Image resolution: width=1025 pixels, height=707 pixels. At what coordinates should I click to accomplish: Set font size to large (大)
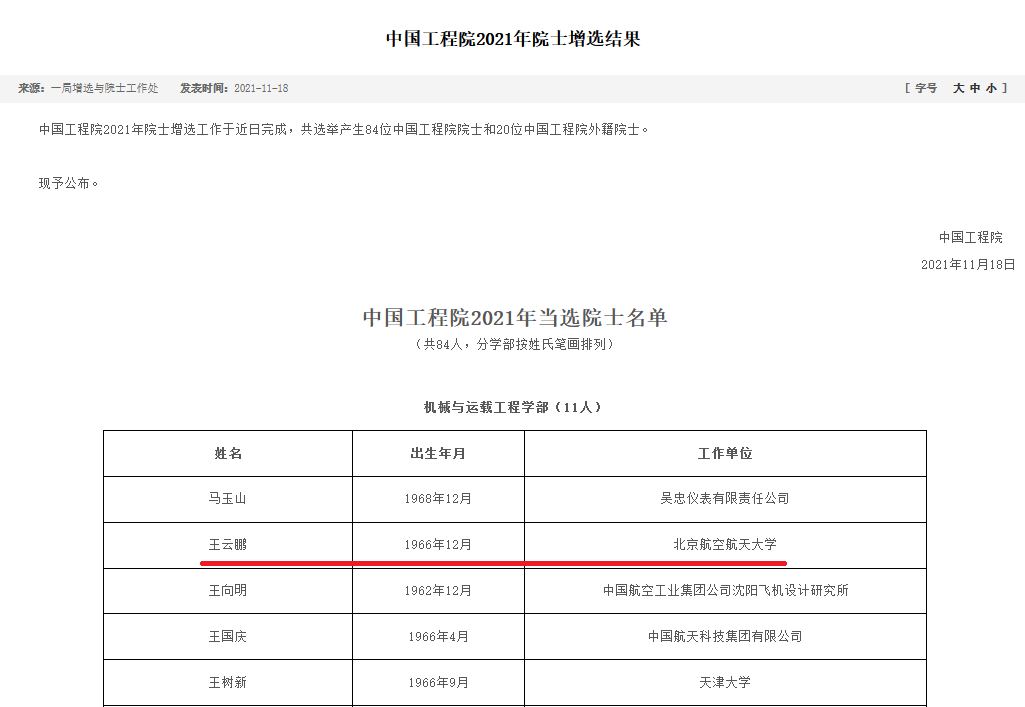tap(958, 88)
